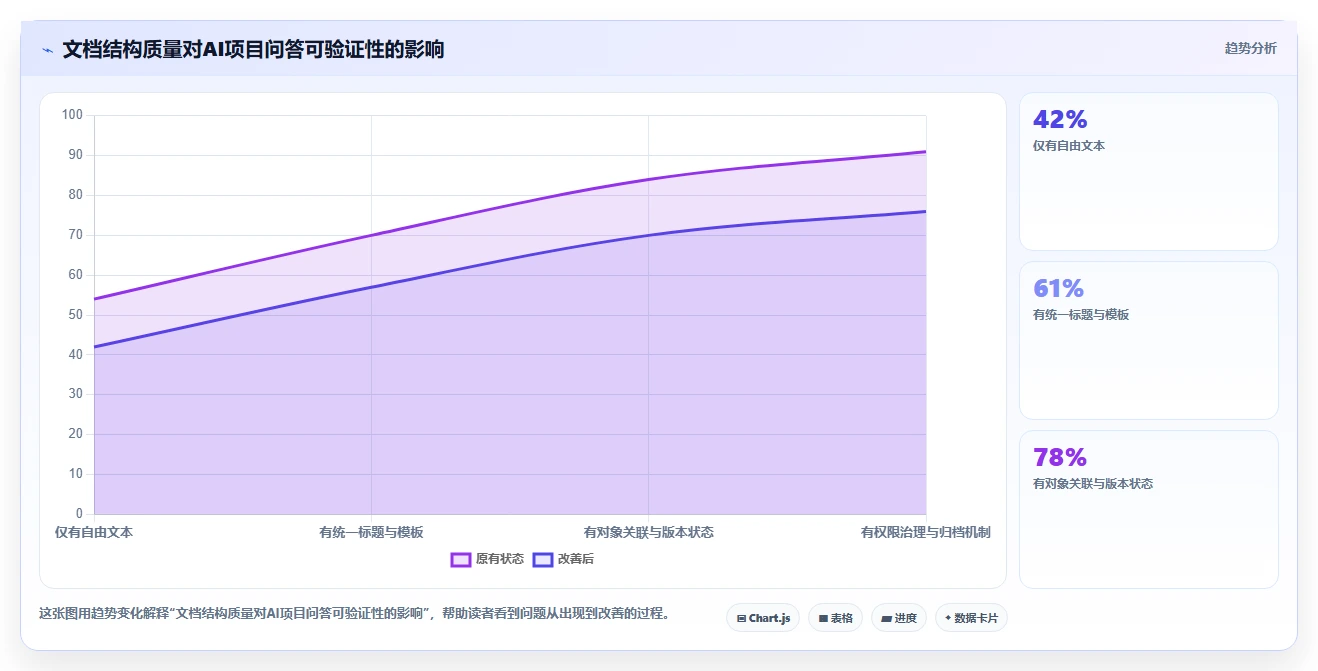Click the 趋势分析 label in the header
Image resolution: width=1318 pixels, height=671 pixels.
point(1250,48)
